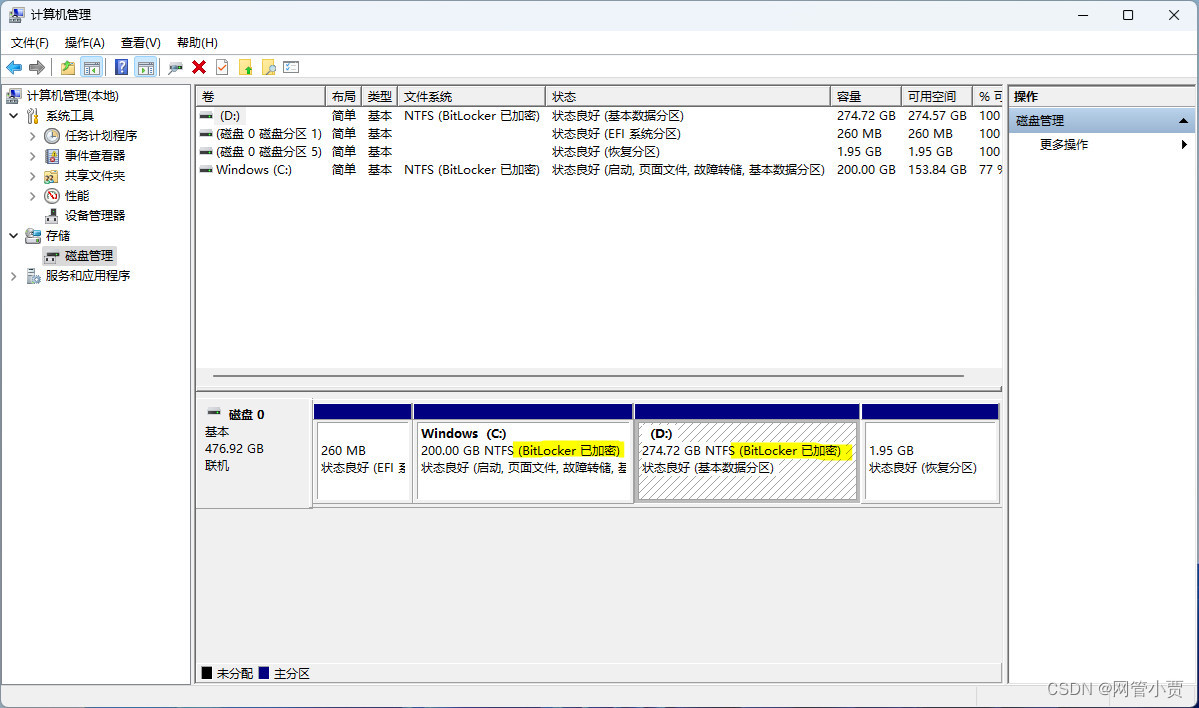The width and height of the screenshot is (1199, 708).
Task: Click the folder with magnifier toolbar icon
Action: (268, 67)
